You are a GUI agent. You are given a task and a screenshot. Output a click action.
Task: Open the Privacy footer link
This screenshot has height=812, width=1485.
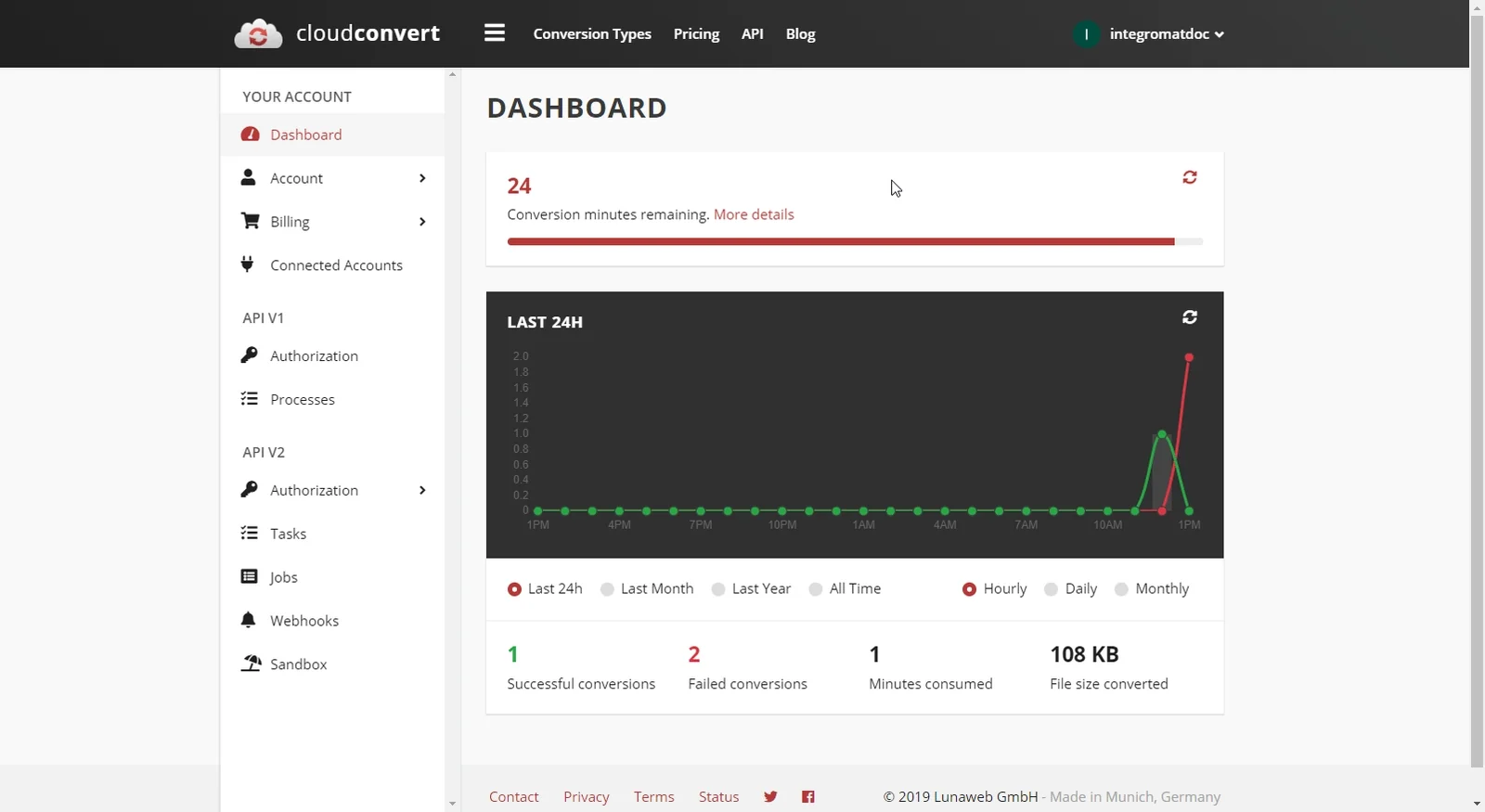click(x=587, y=797)
